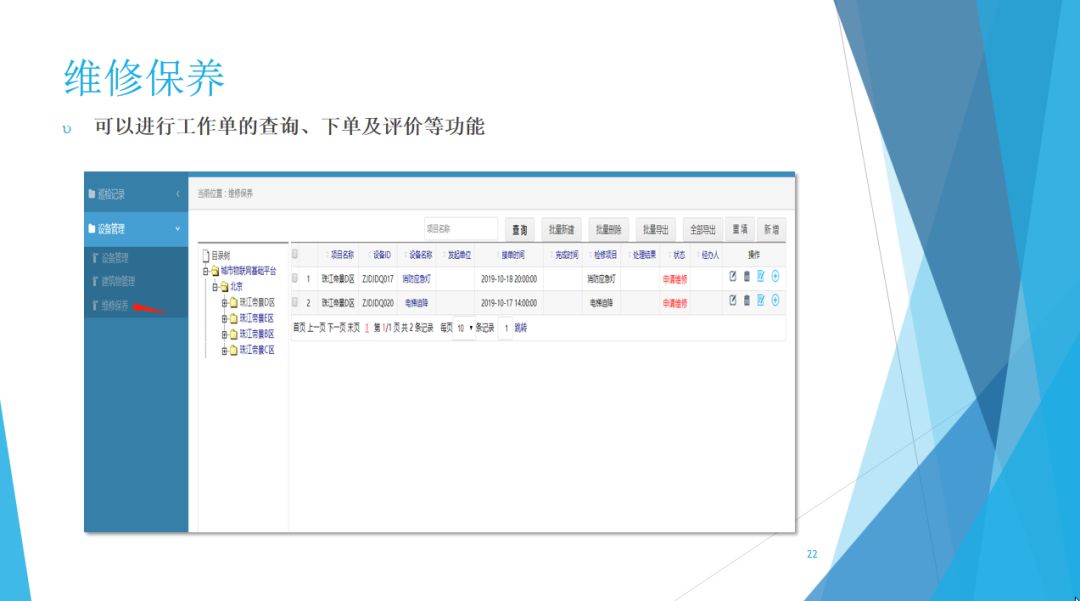The image size is (1080, 601).
Task: Select 维修保养 sidebar sub-item
Action: coord(114,306)
